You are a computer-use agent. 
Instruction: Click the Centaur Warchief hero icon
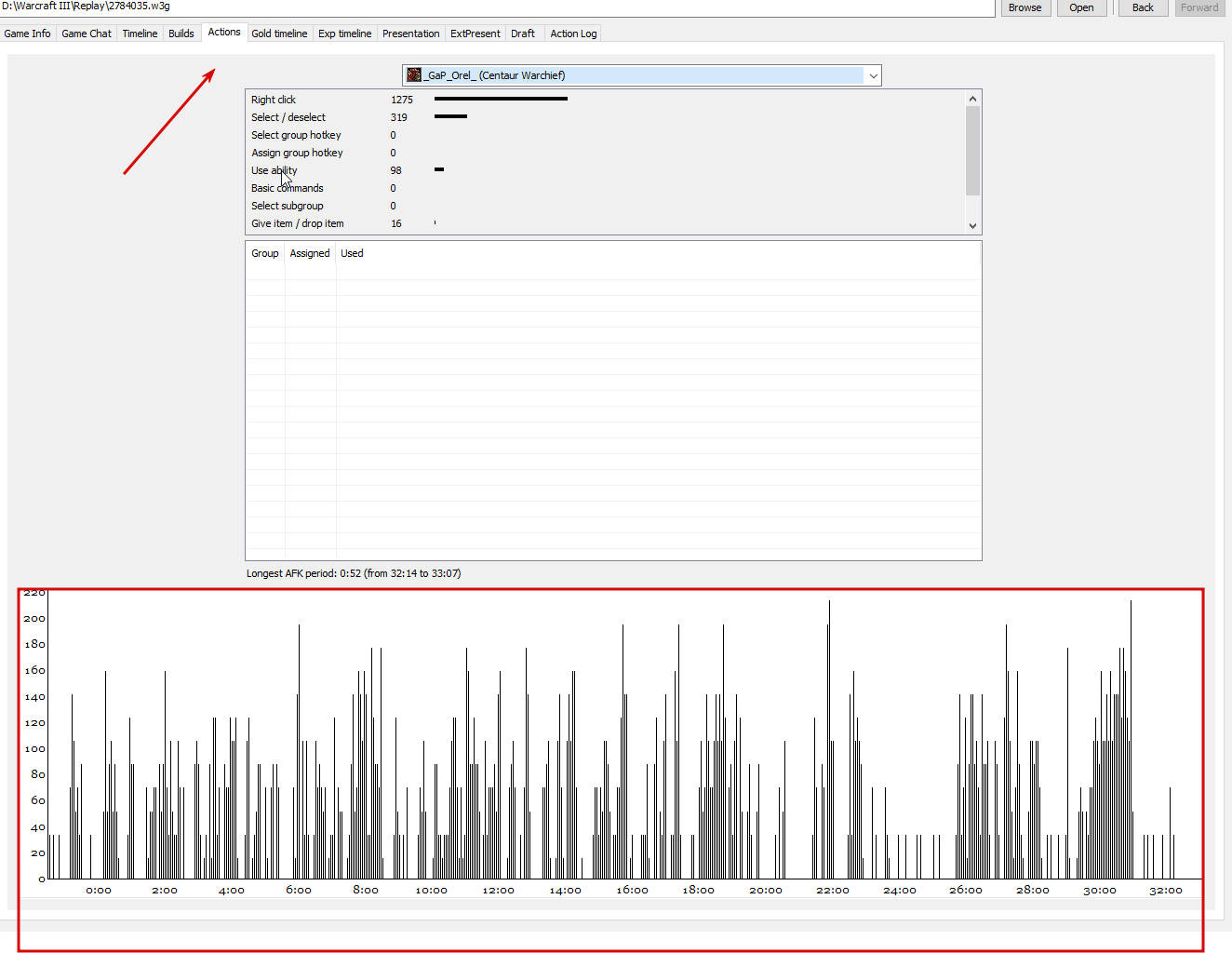(x=414, y=75)
